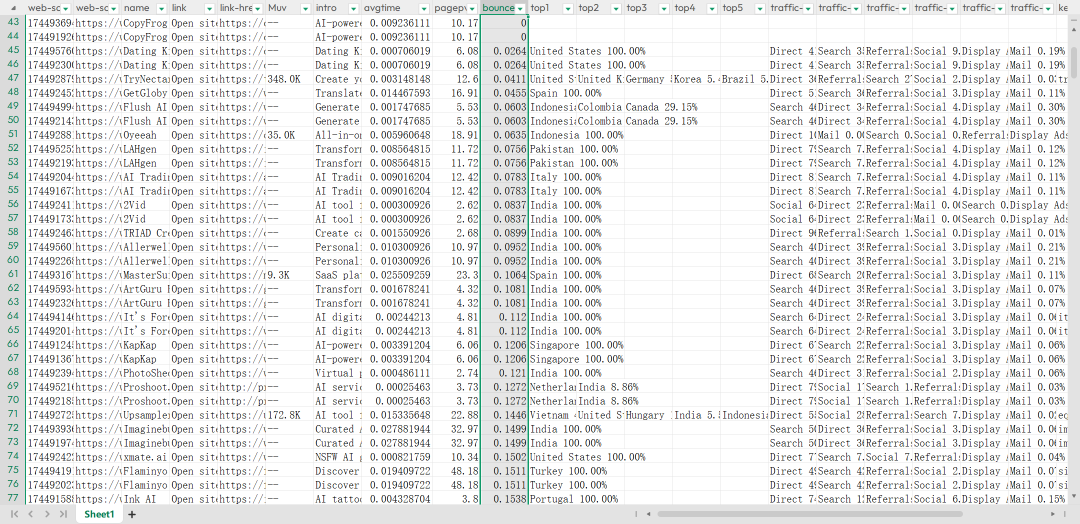The width and height of the screenshot is (1080, 524).
Task: Open Sheet1 tab
Action: (x=99, y=514)
